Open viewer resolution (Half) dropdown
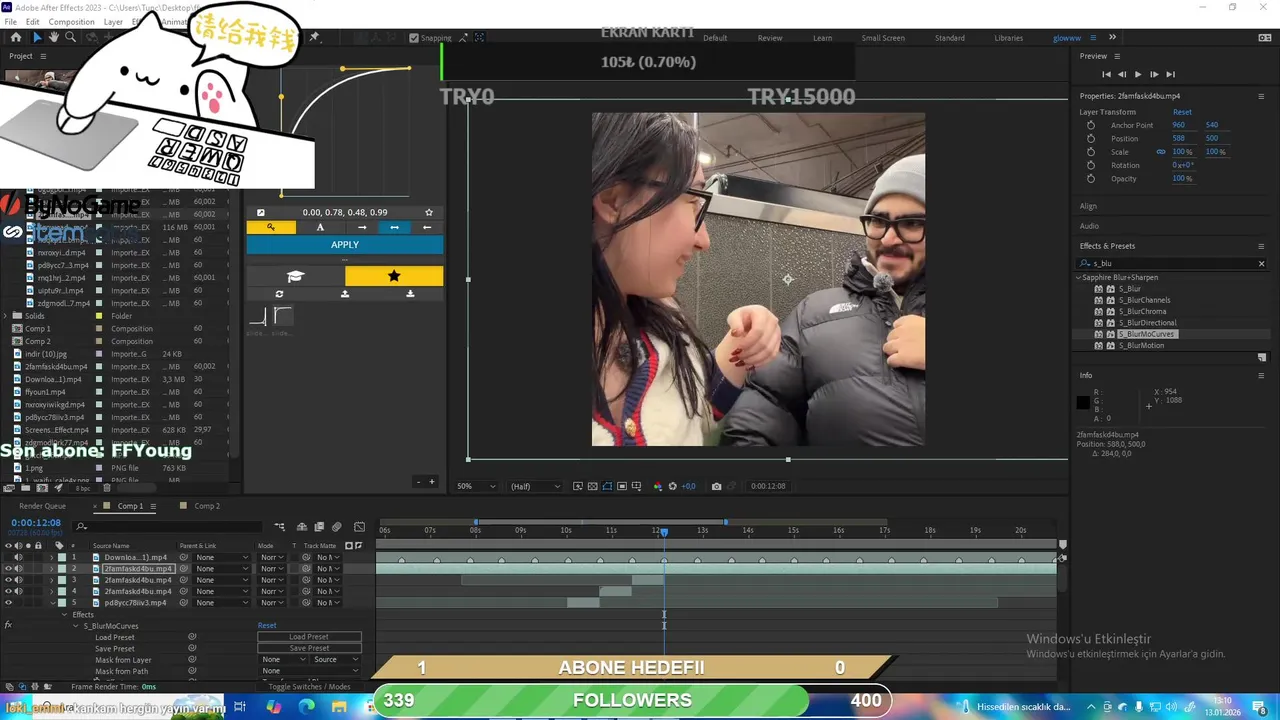 [536, 486]
